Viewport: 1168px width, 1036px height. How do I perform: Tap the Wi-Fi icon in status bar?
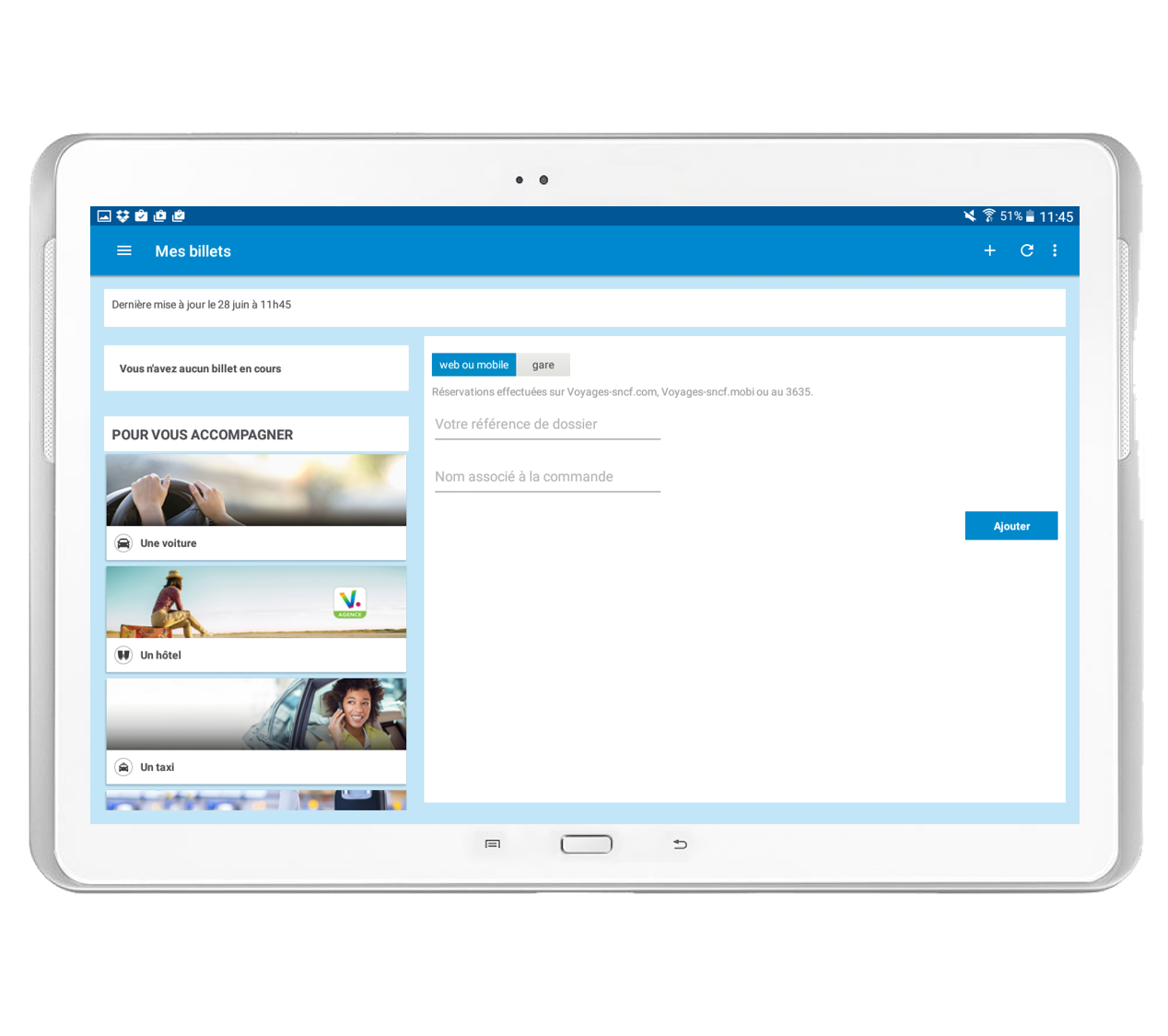coord(988,215)
